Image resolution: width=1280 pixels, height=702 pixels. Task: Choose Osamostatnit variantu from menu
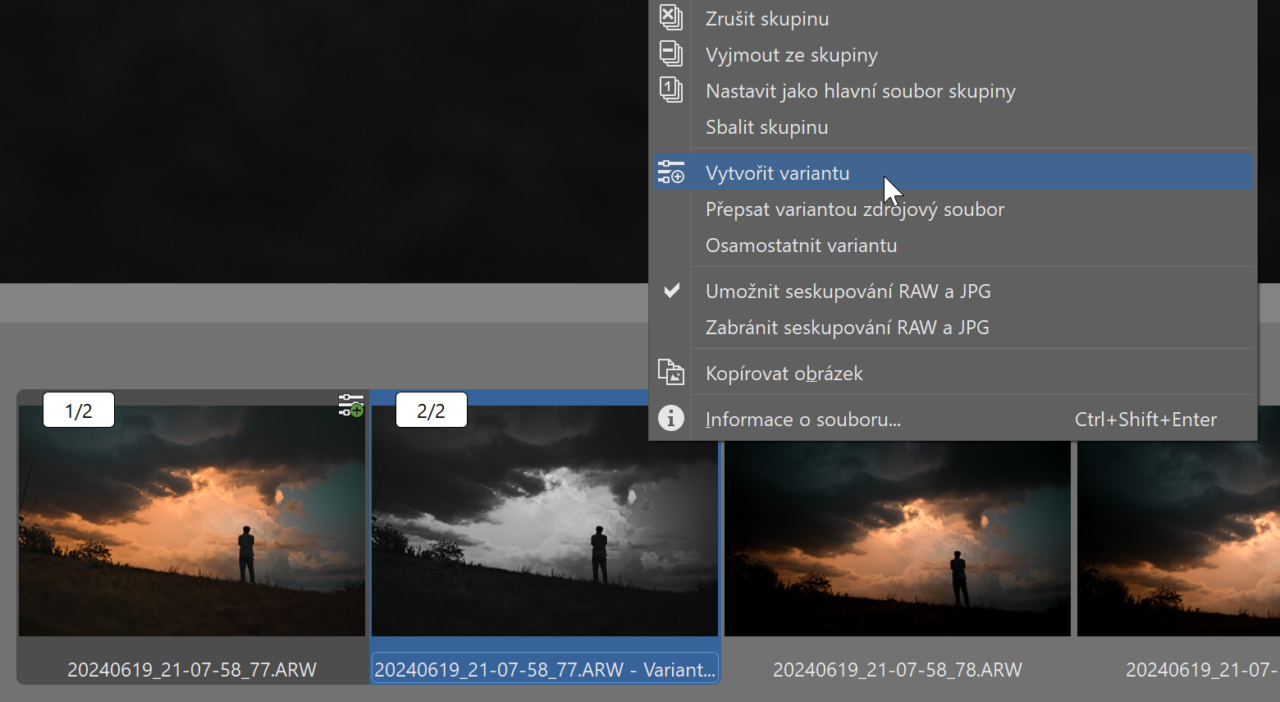[801, 245]
